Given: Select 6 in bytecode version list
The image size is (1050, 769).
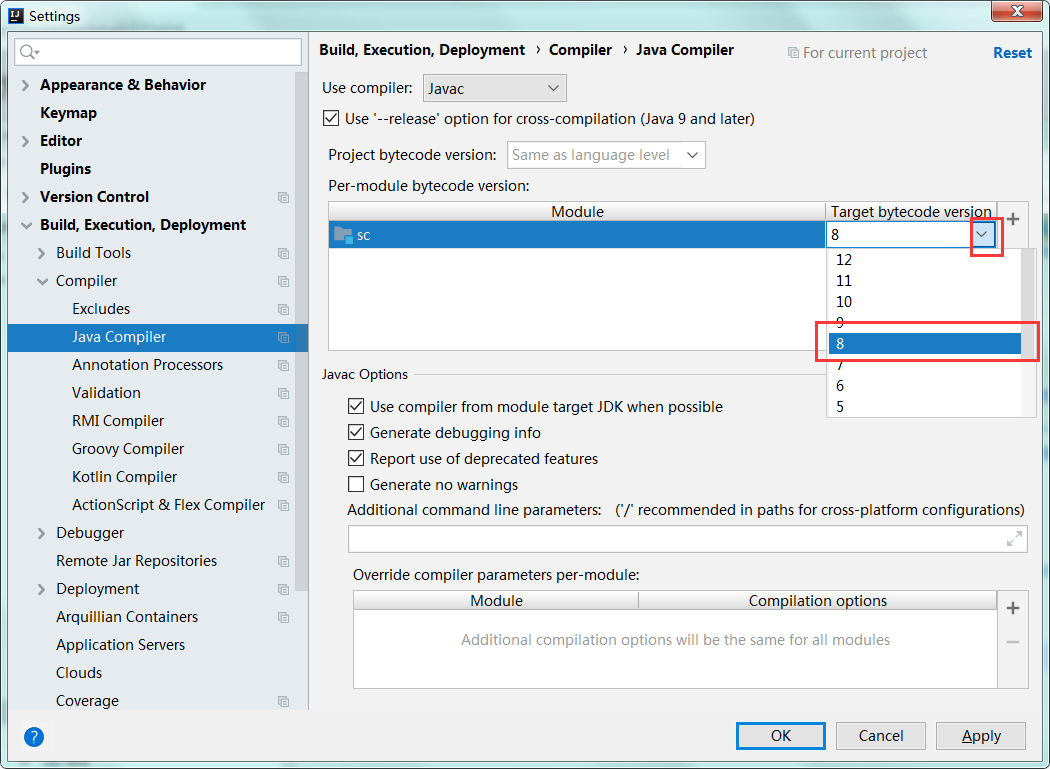Looking at the screenshot, I should [925, 386].
